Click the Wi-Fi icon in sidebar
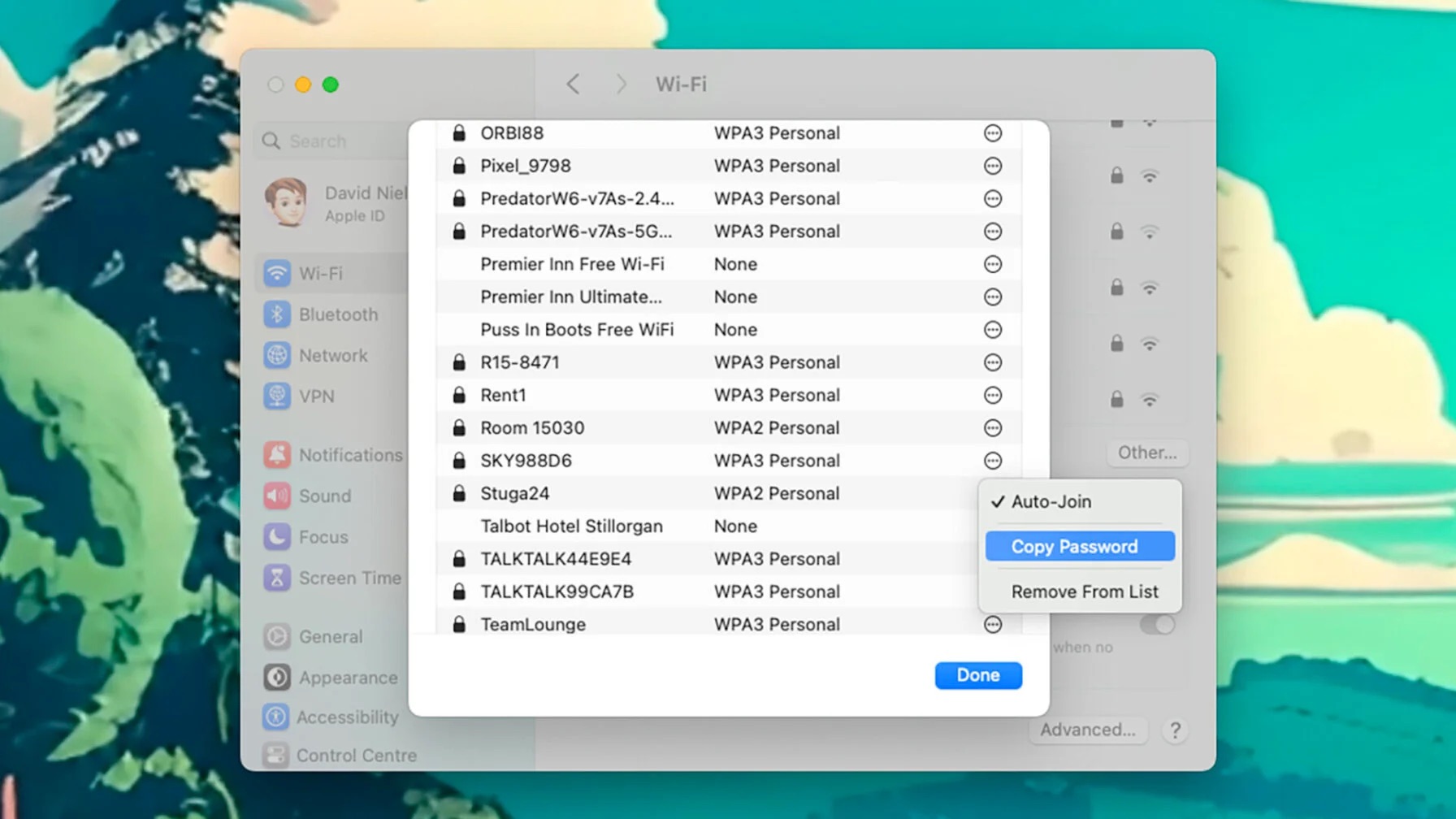Viewport: 1456px width, 819px height. 277,273
